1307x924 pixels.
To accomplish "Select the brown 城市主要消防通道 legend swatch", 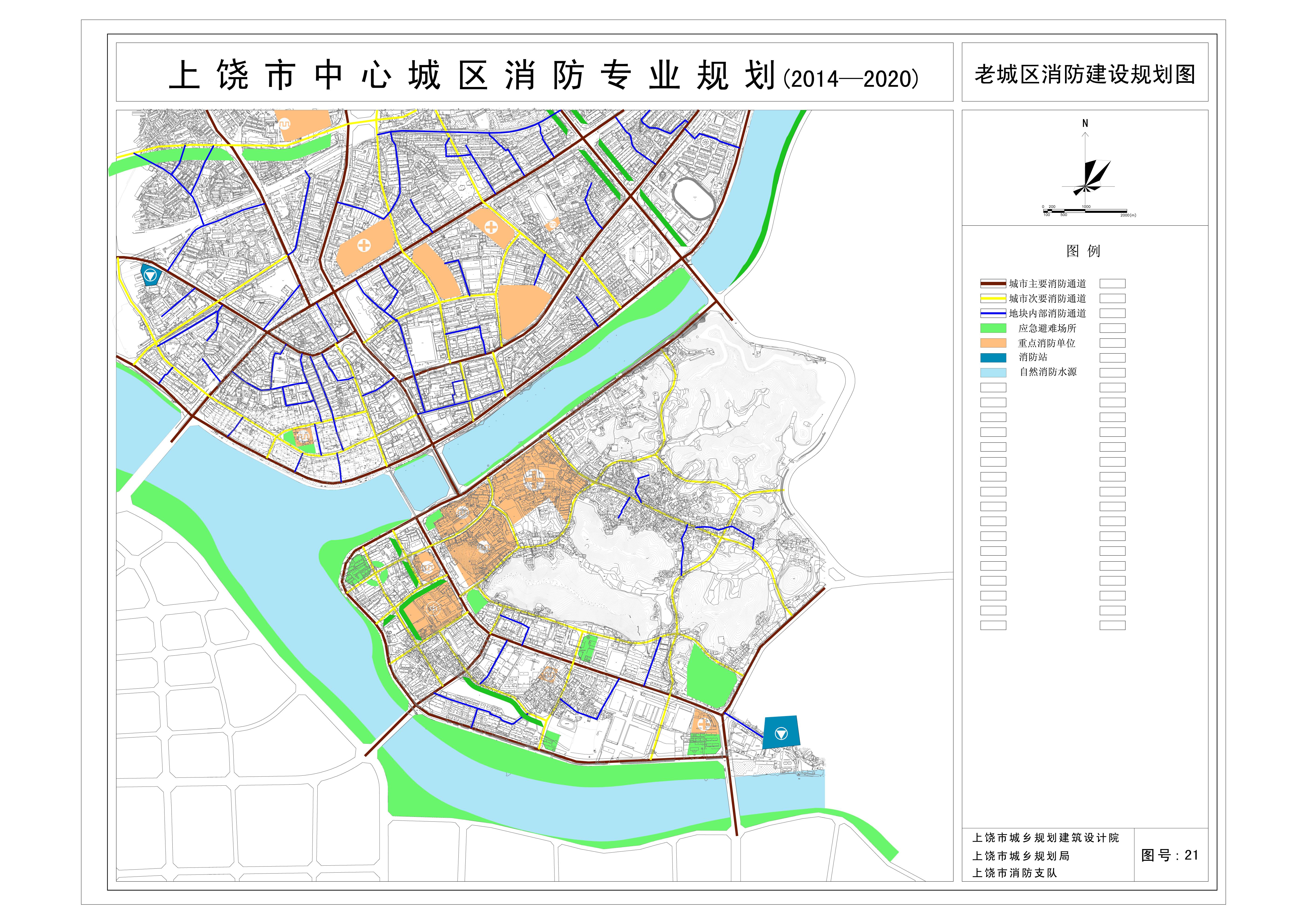I will (x=993, y=283).
